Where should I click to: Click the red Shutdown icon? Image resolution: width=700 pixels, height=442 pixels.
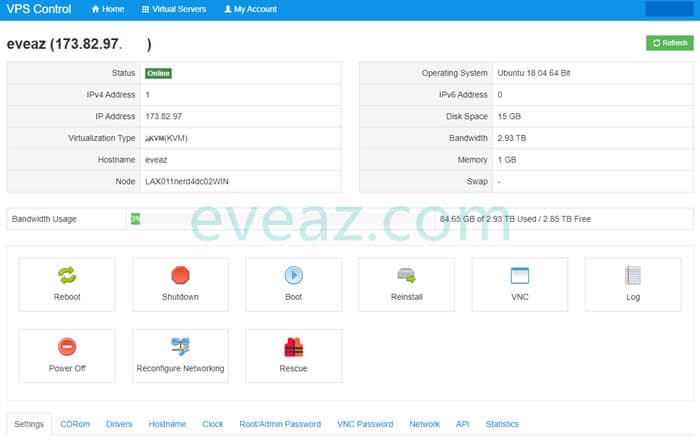(x=180, y=275)
